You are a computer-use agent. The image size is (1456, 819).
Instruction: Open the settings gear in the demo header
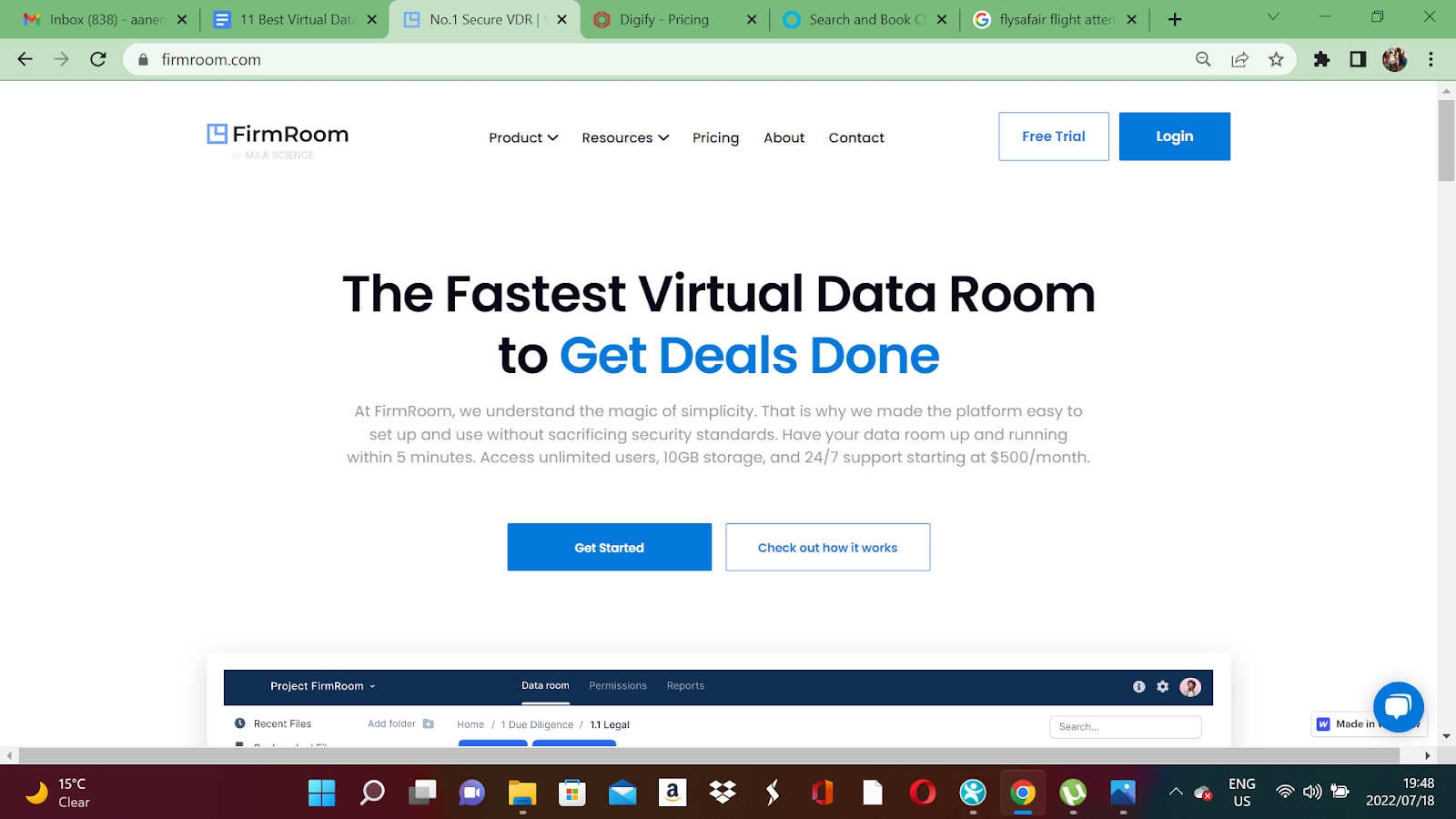(x=1163, y=687)
